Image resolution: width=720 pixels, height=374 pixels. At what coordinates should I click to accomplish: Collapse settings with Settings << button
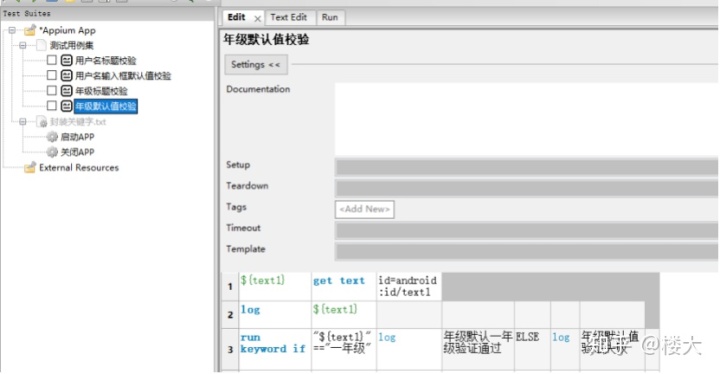tap(256, 65)
